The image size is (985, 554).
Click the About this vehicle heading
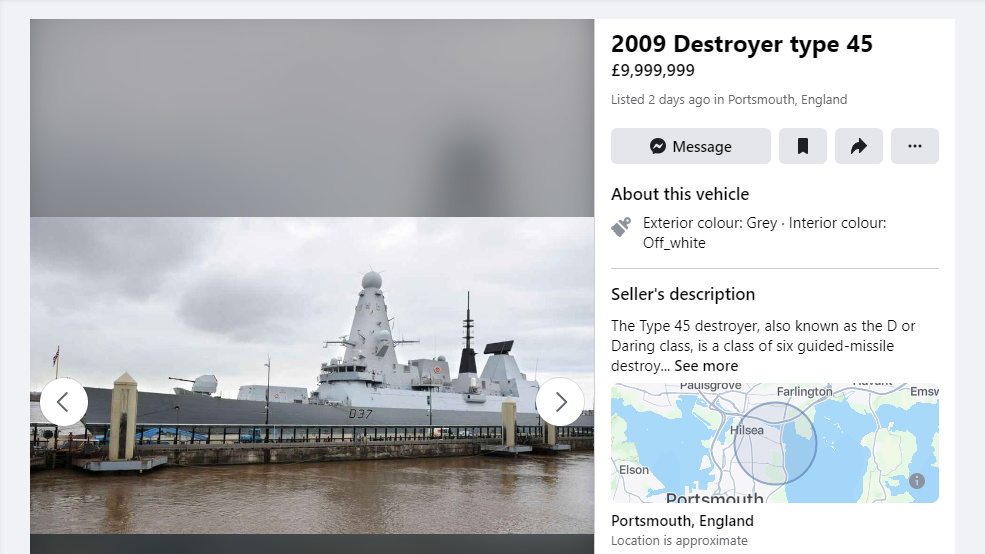[680, 194]
